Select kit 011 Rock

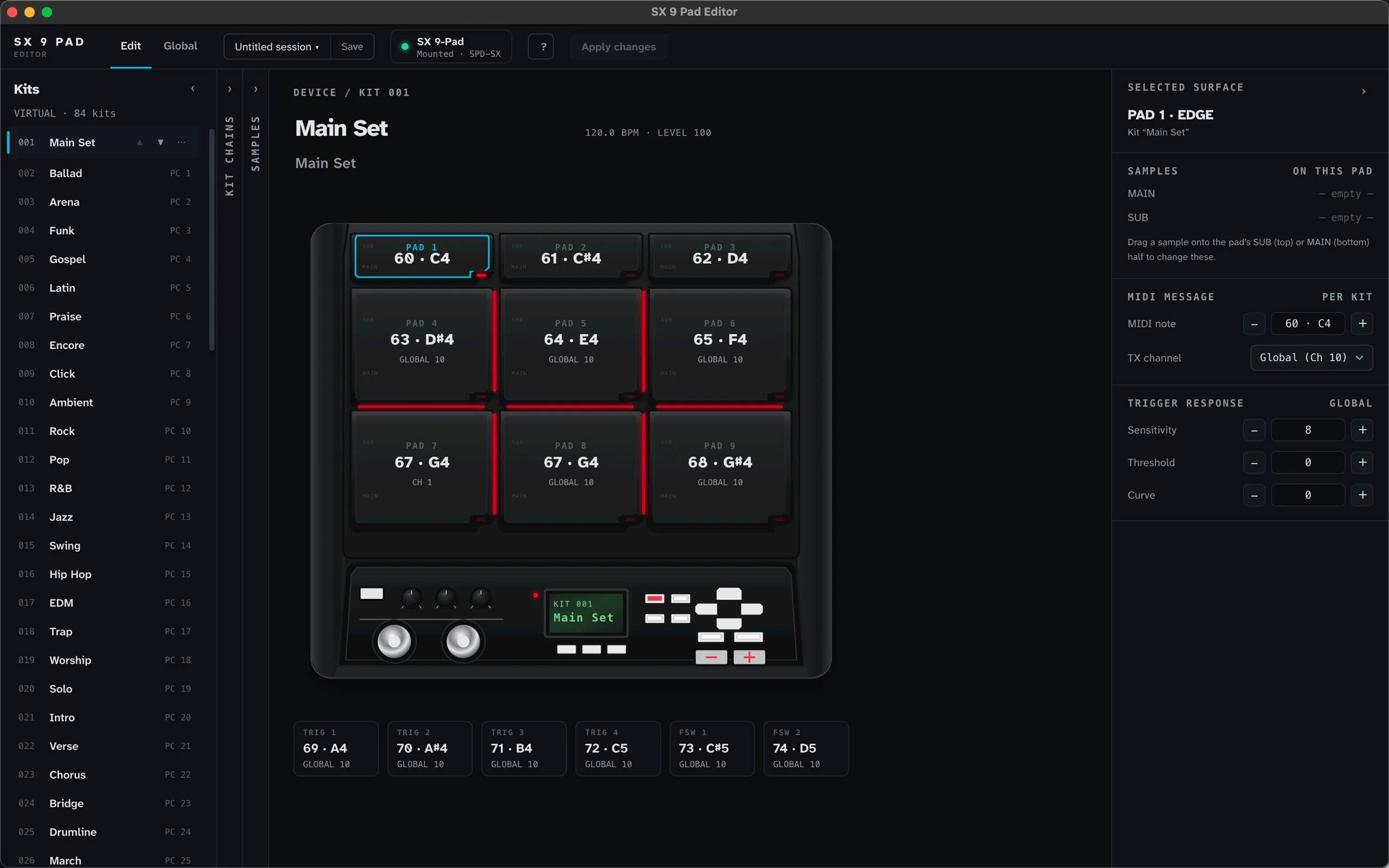pos(103,431)
